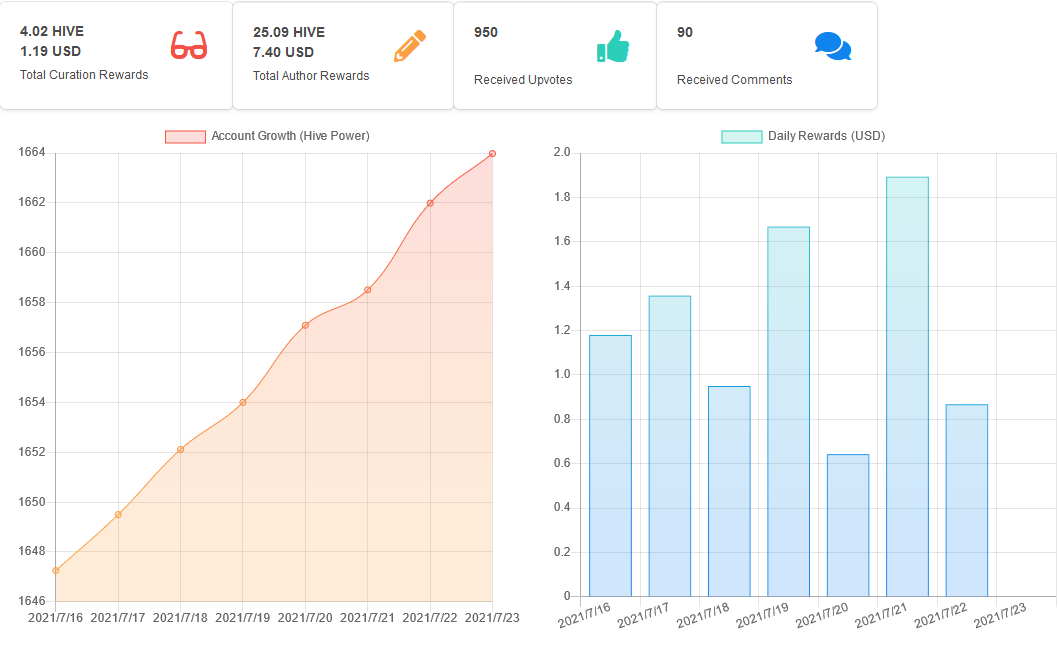
Task: Select the 2021/7/23 point on growth chart
Action: click(492, 154)
